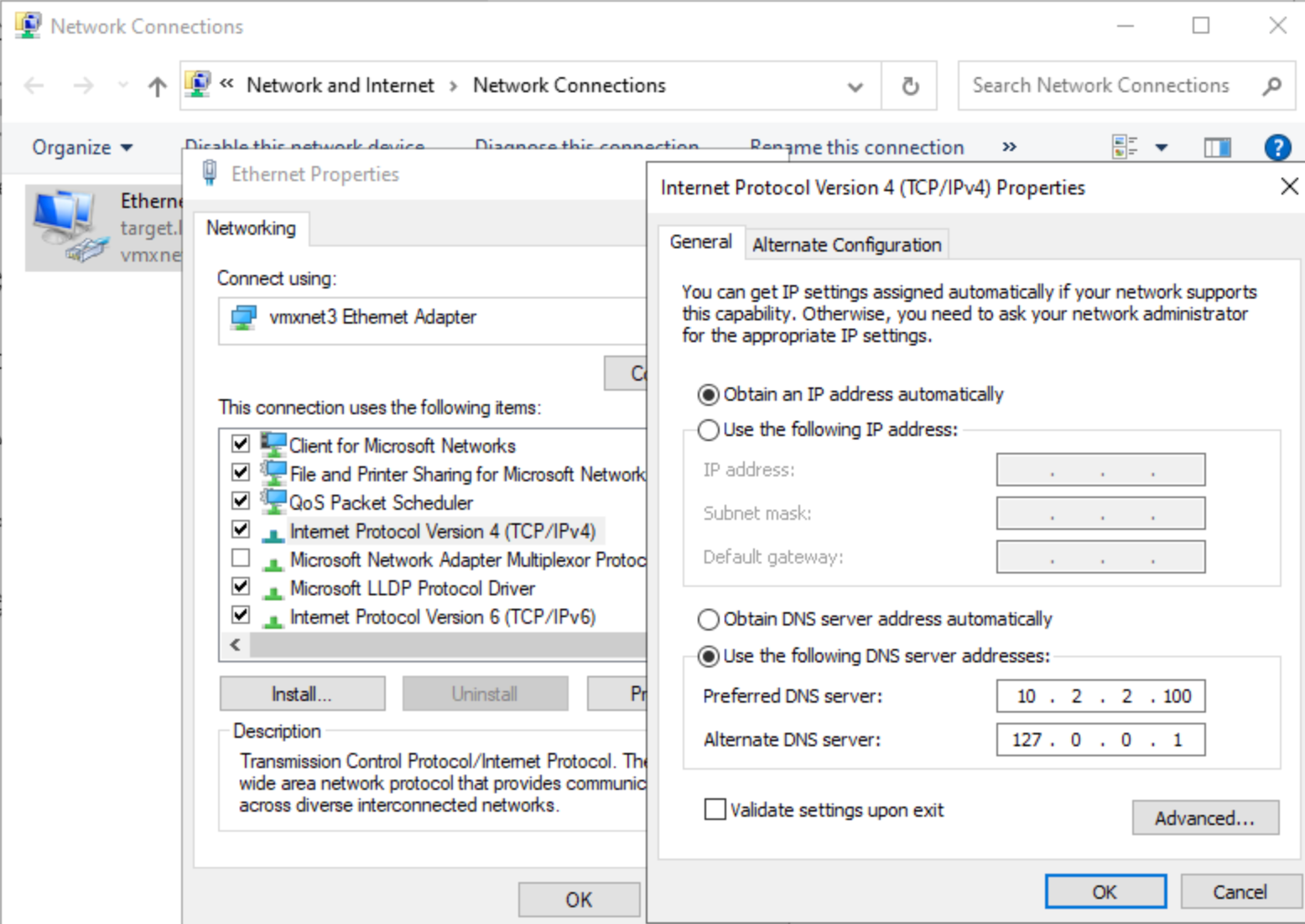
Task: Expand the toolbar overflow chevron
Action: [x=1009, y=147]
